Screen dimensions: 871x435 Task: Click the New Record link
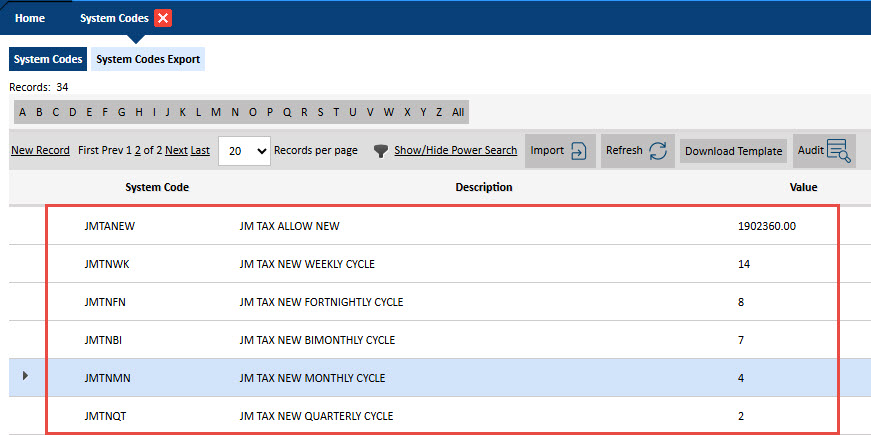point(40,151)
